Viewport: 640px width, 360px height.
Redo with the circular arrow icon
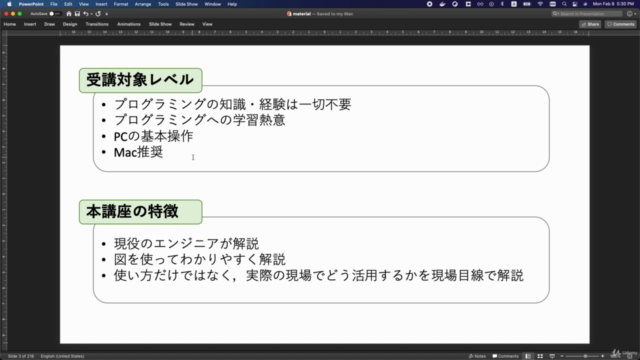point(98,14)
